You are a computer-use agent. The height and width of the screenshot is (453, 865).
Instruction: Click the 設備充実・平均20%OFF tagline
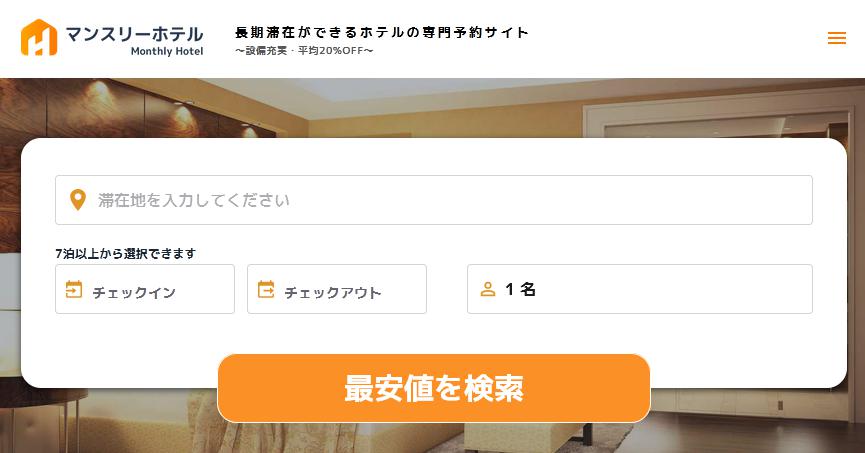[x=304, y=51]
